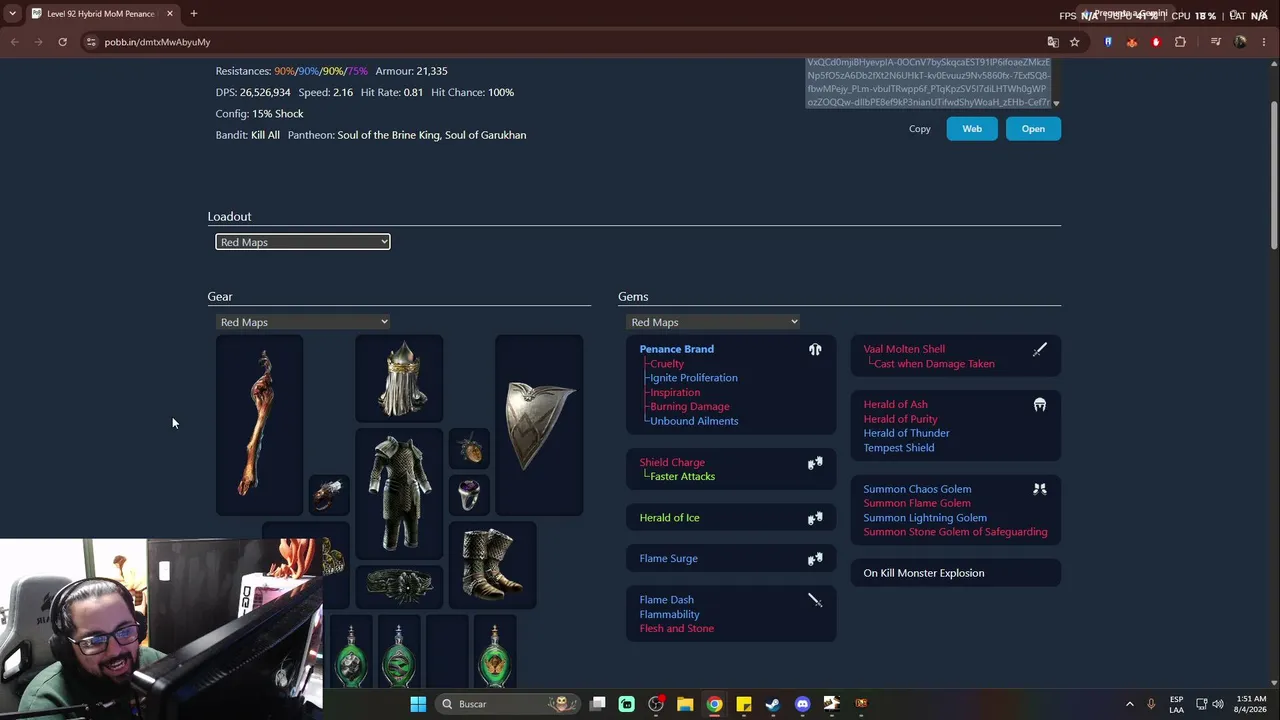Click the helmet item in Gear
Viewport: 1280px width, 720px height.
399,379
